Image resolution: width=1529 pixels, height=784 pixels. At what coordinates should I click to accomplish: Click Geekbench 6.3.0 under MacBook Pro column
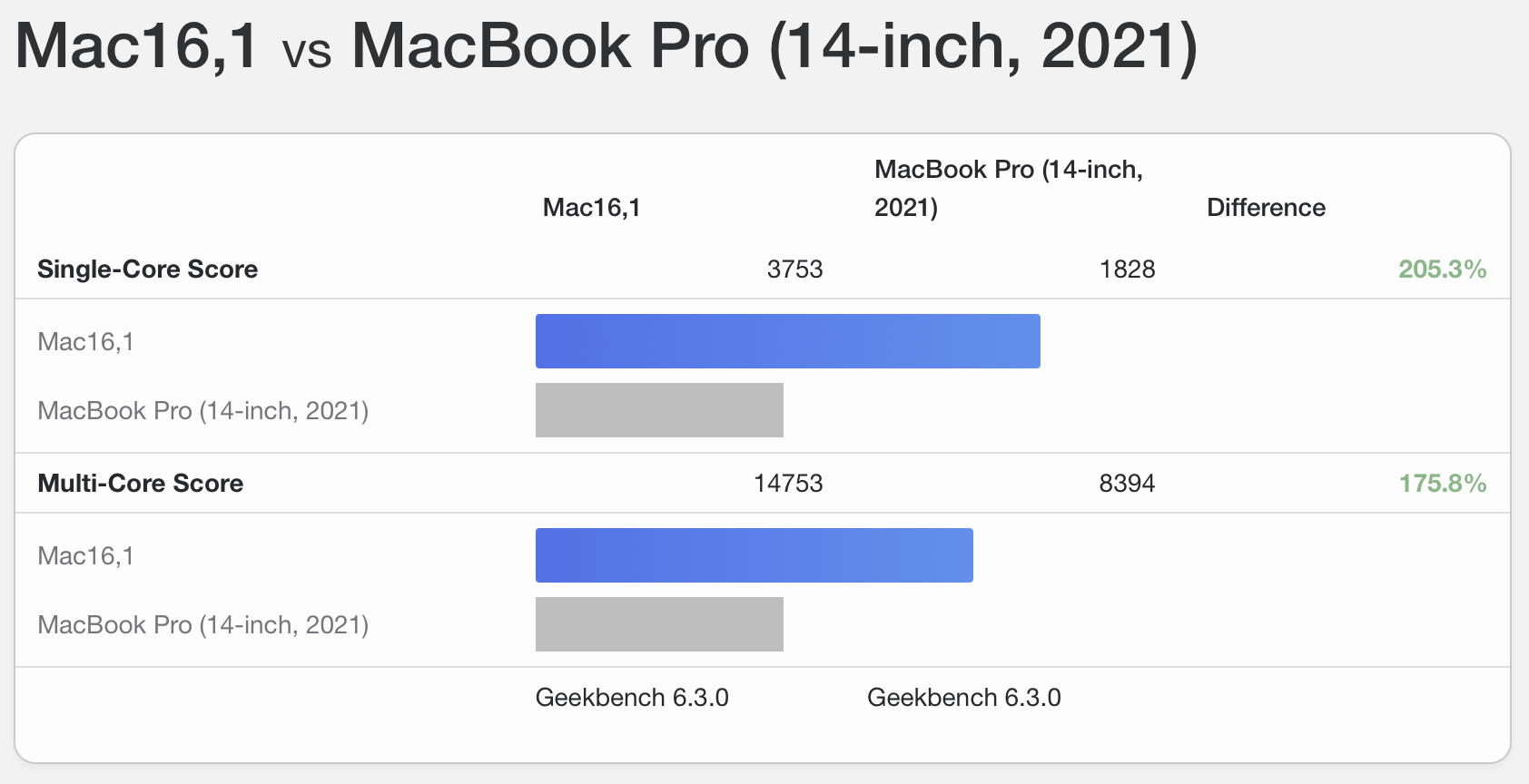click(x=964, y=698)
